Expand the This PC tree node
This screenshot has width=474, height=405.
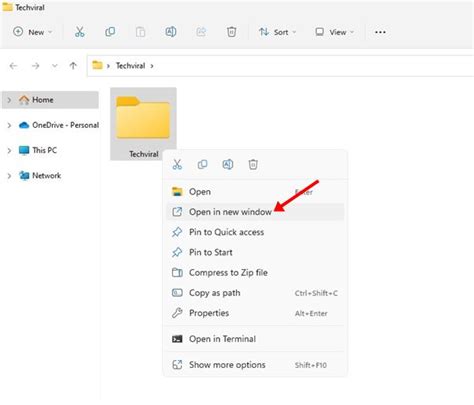click(9, 151)
